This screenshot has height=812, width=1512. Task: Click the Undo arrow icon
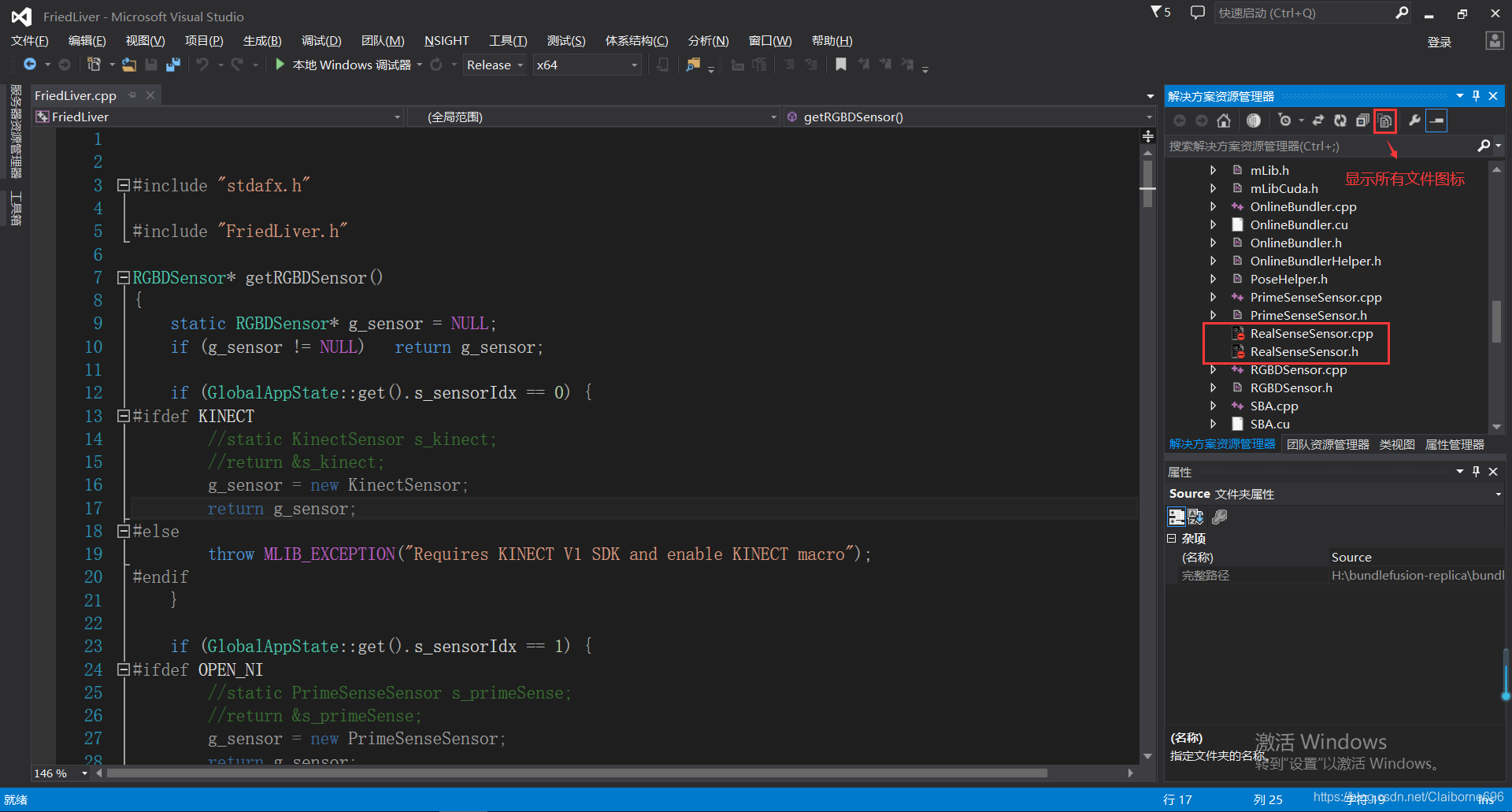203,65
